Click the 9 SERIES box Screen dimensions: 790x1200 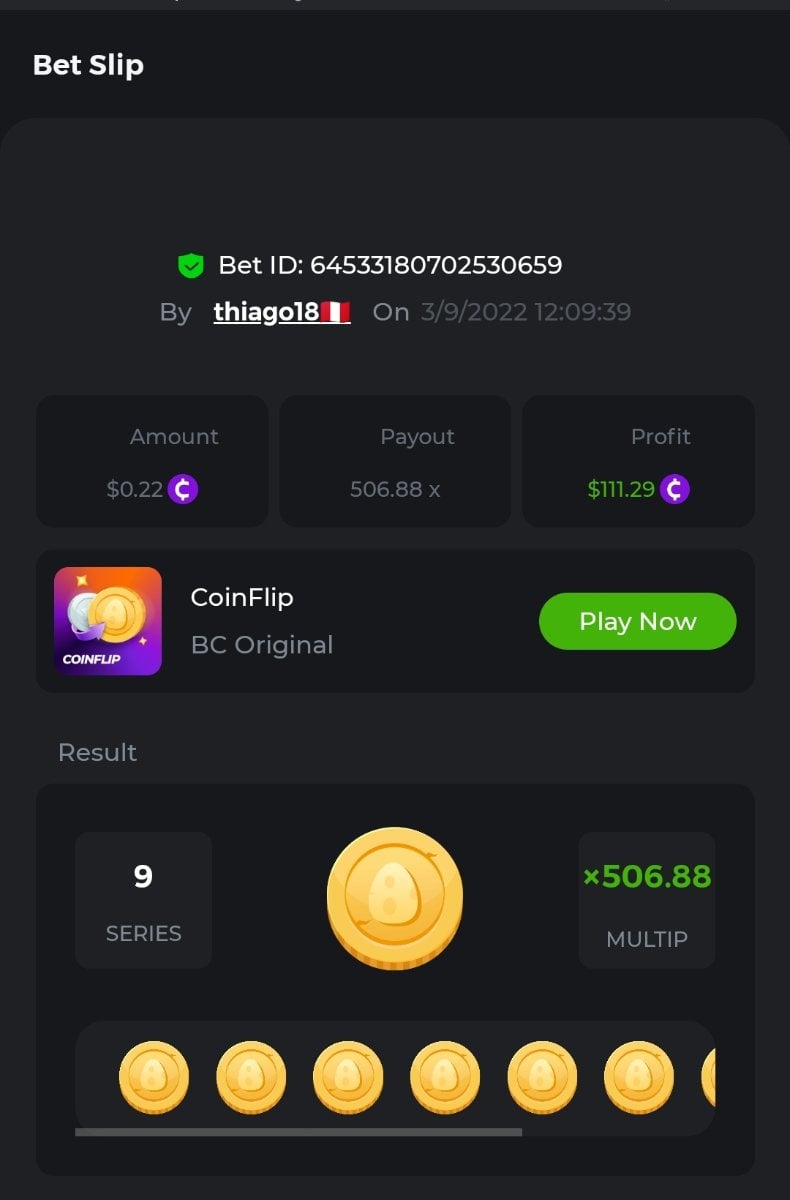[x=143, y=900]
